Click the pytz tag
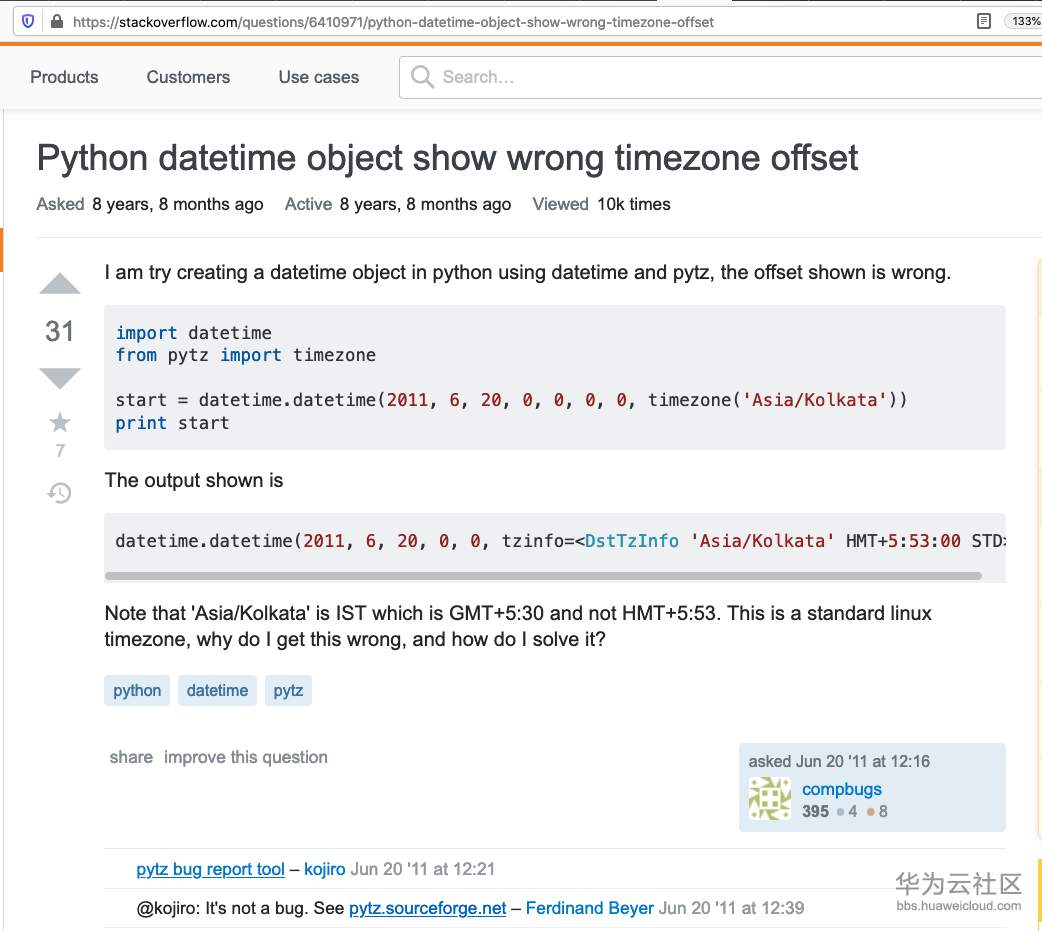The height and width of the screenshot is (931, 1042). 288,690
